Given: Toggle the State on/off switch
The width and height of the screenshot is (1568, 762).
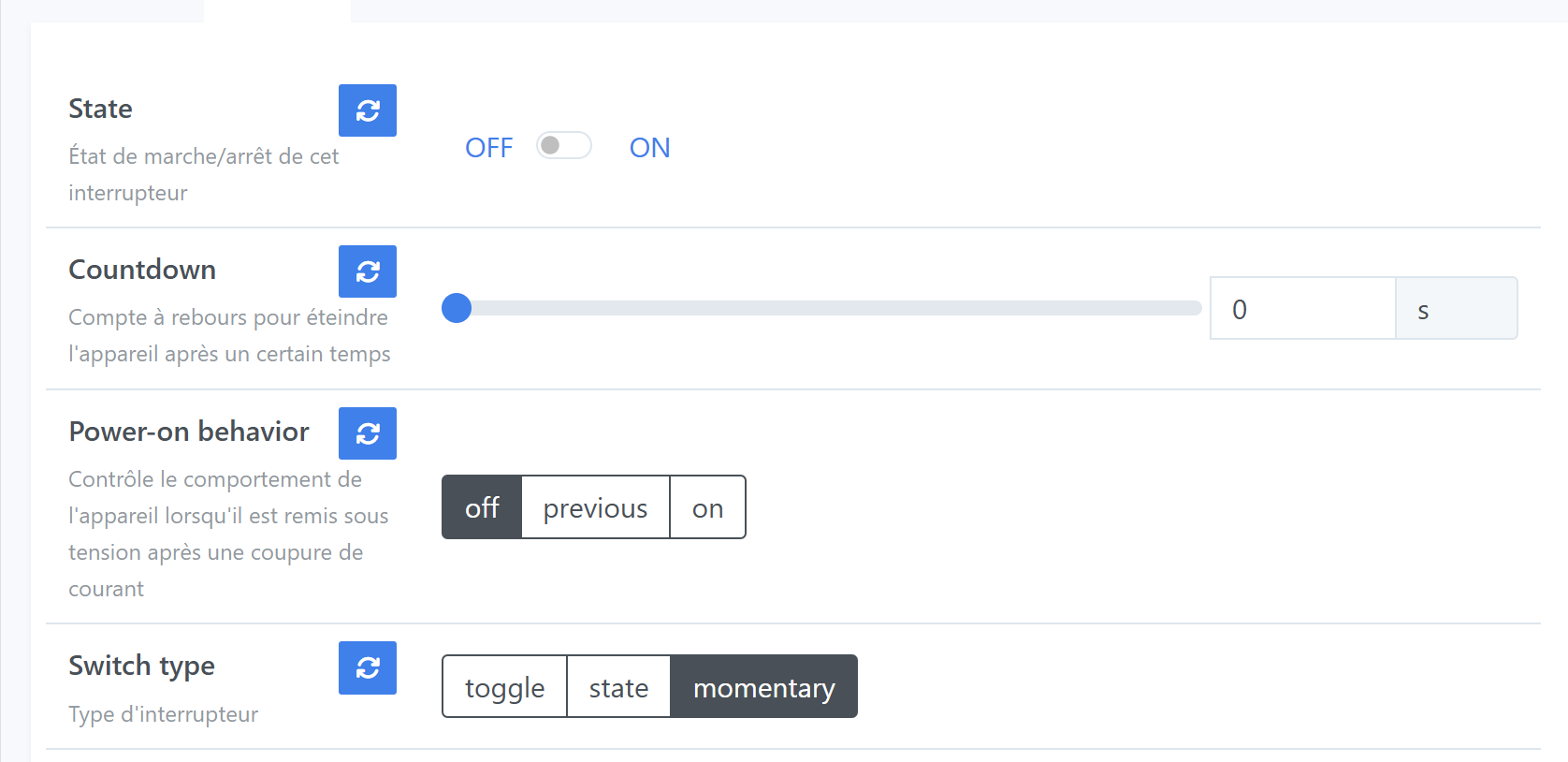Looking at the screenshot, I should (x=564, y=146).
